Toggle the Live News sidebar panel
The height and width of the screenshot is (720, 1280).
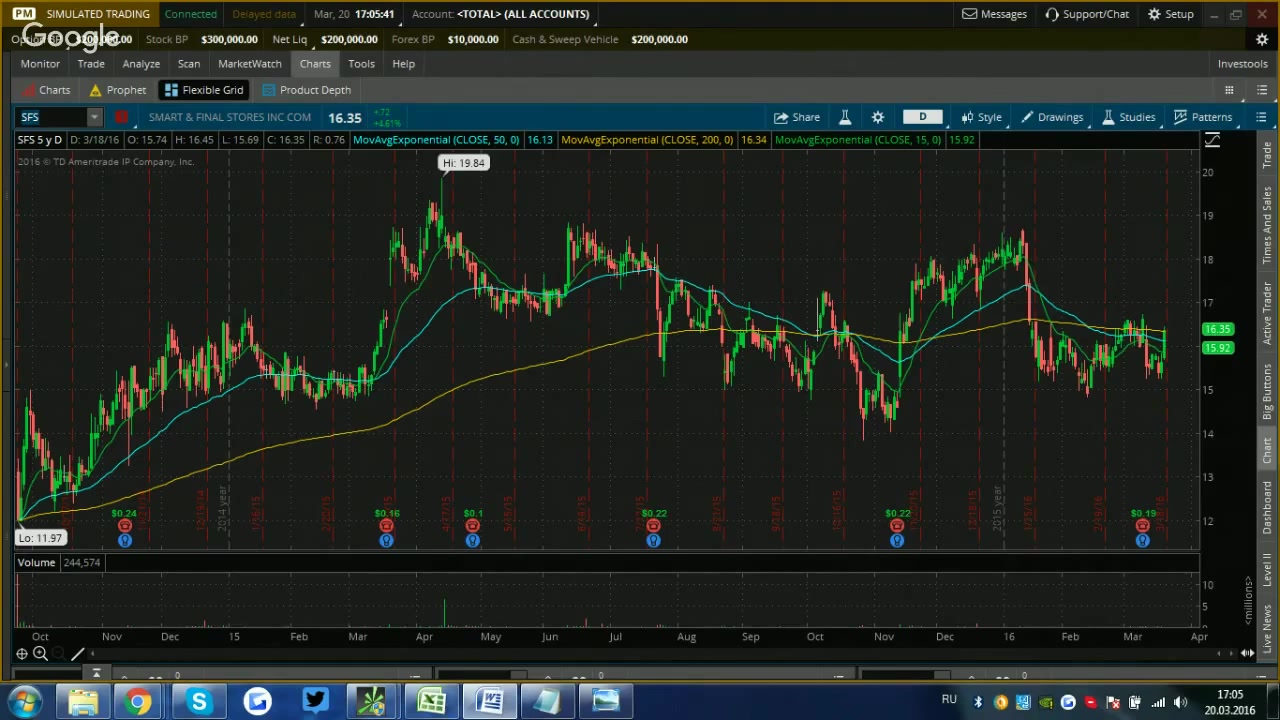click(1267, 628)
